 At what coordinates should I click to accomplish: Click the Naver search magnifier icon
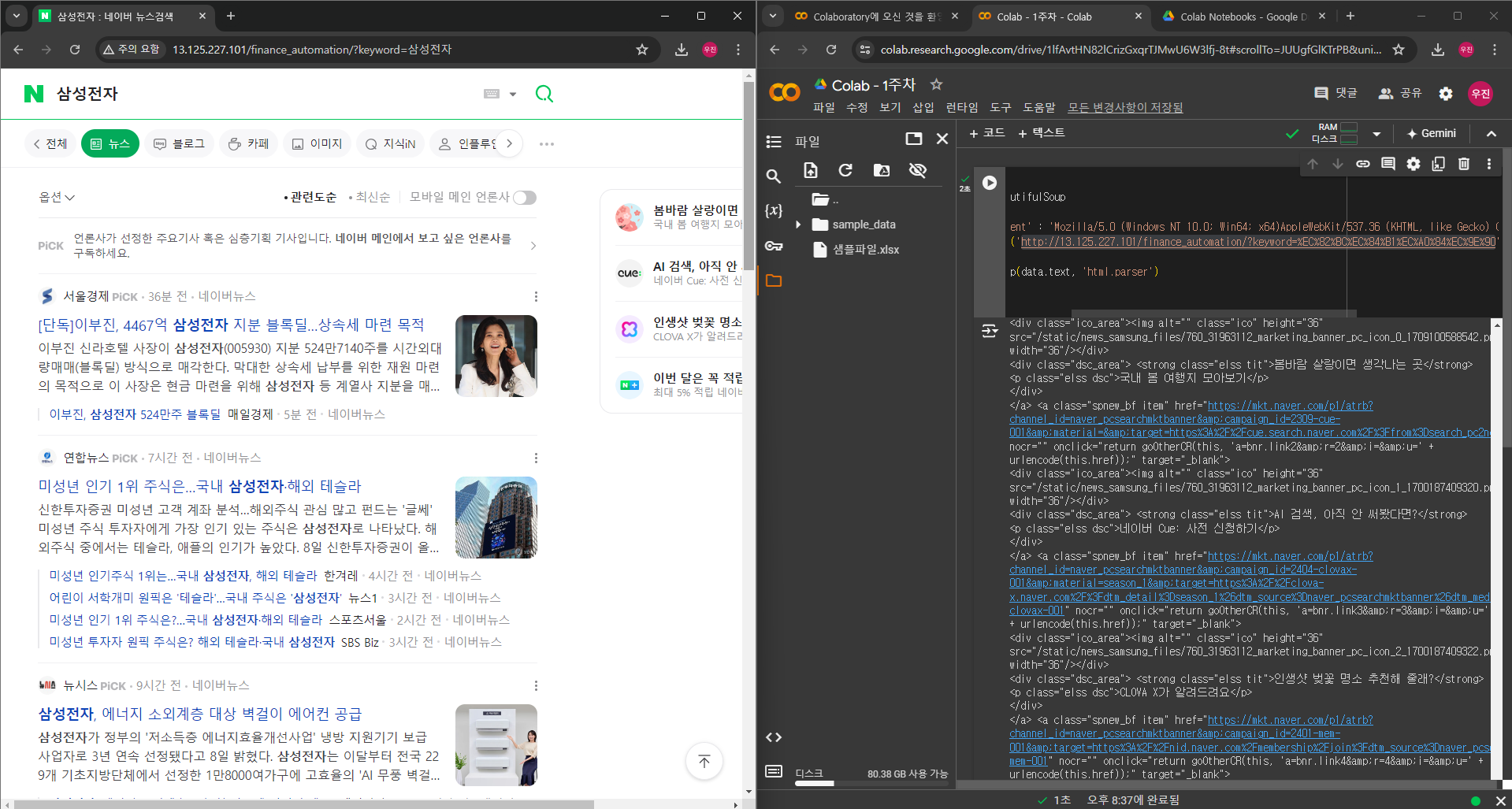pyautogui.click(x=544, y=94)
